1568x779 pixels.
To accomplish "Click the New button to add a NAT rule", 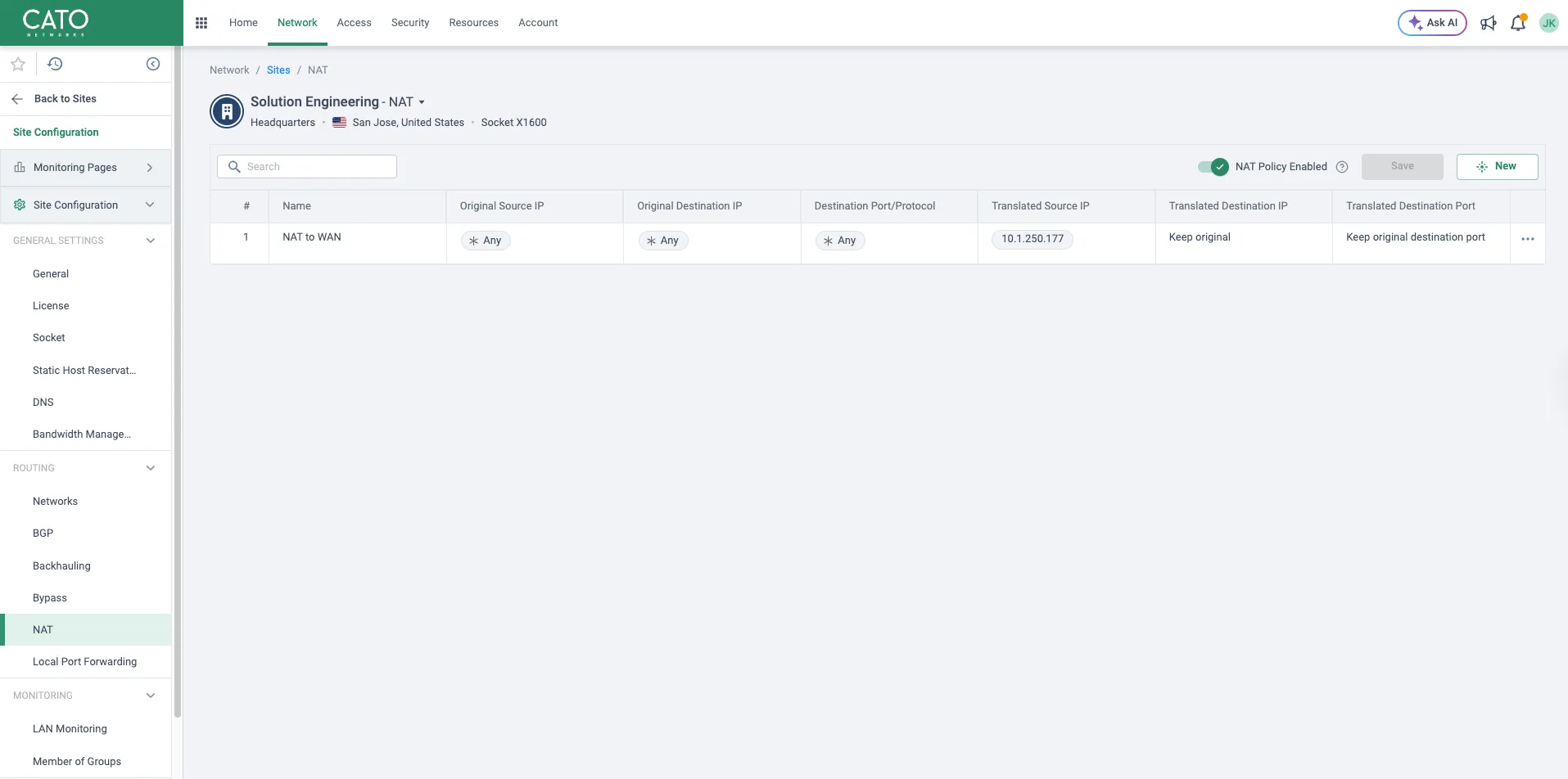I will point(1497,166).
